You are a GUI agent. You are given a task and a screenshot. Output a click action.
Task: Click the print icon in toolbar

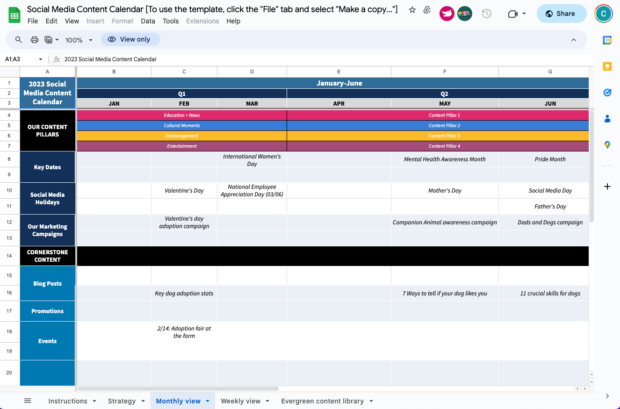[35, 40]
